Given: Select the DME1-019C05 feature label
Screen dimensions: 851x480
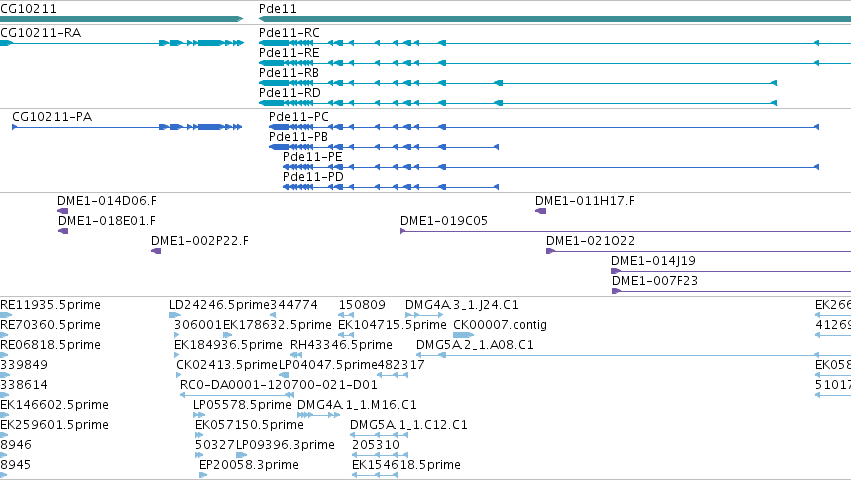Looking at the screenshot, I should pos(444,221).
